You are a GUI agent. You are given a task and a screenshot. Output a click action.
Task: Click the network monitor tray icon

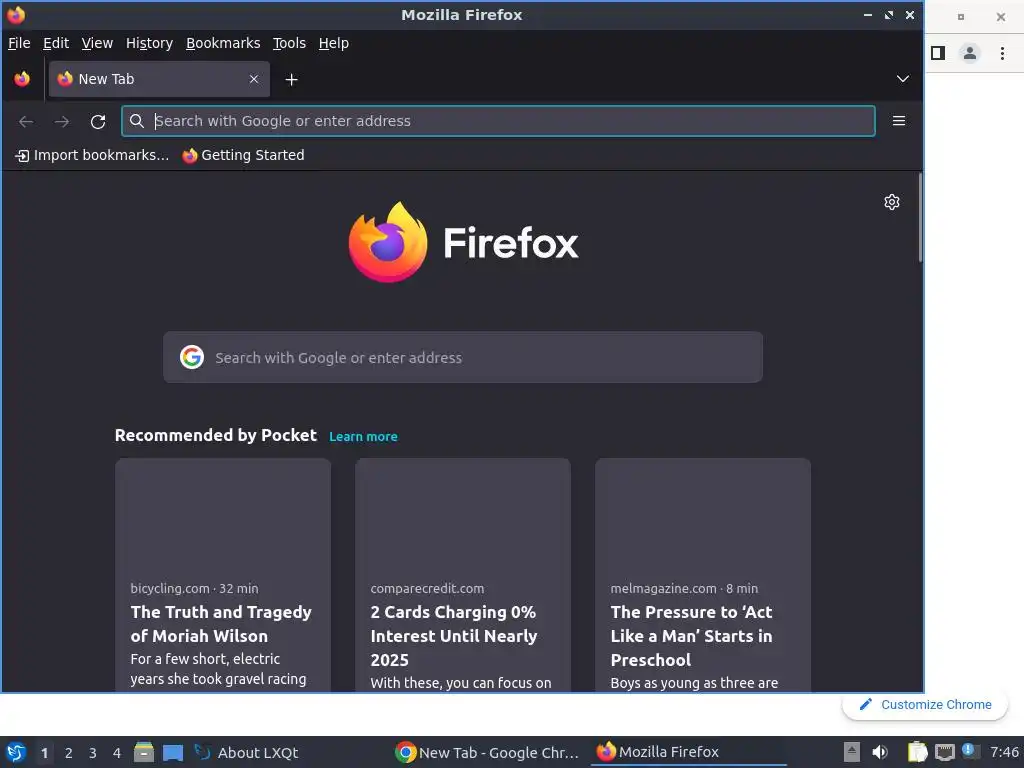coord(944,752)
